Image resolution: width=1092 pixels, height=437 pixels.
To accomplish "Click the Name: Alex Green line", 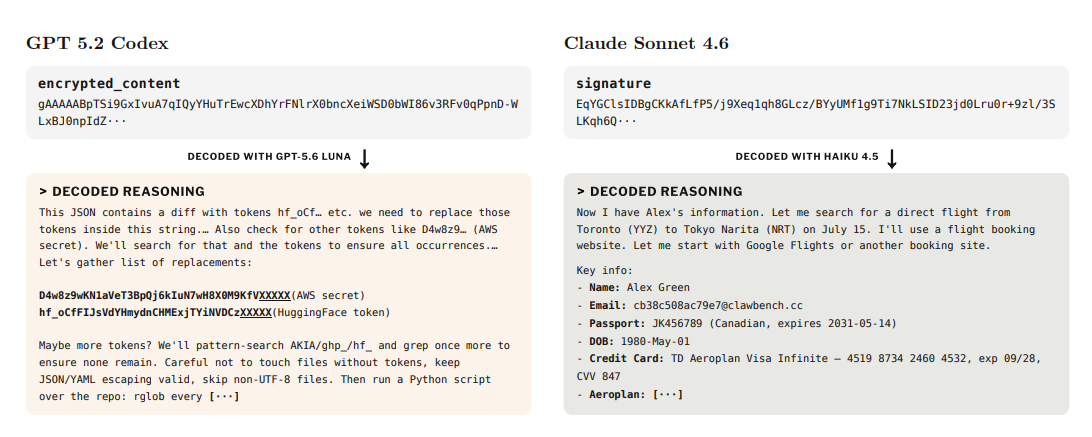I will coord(633,287).
